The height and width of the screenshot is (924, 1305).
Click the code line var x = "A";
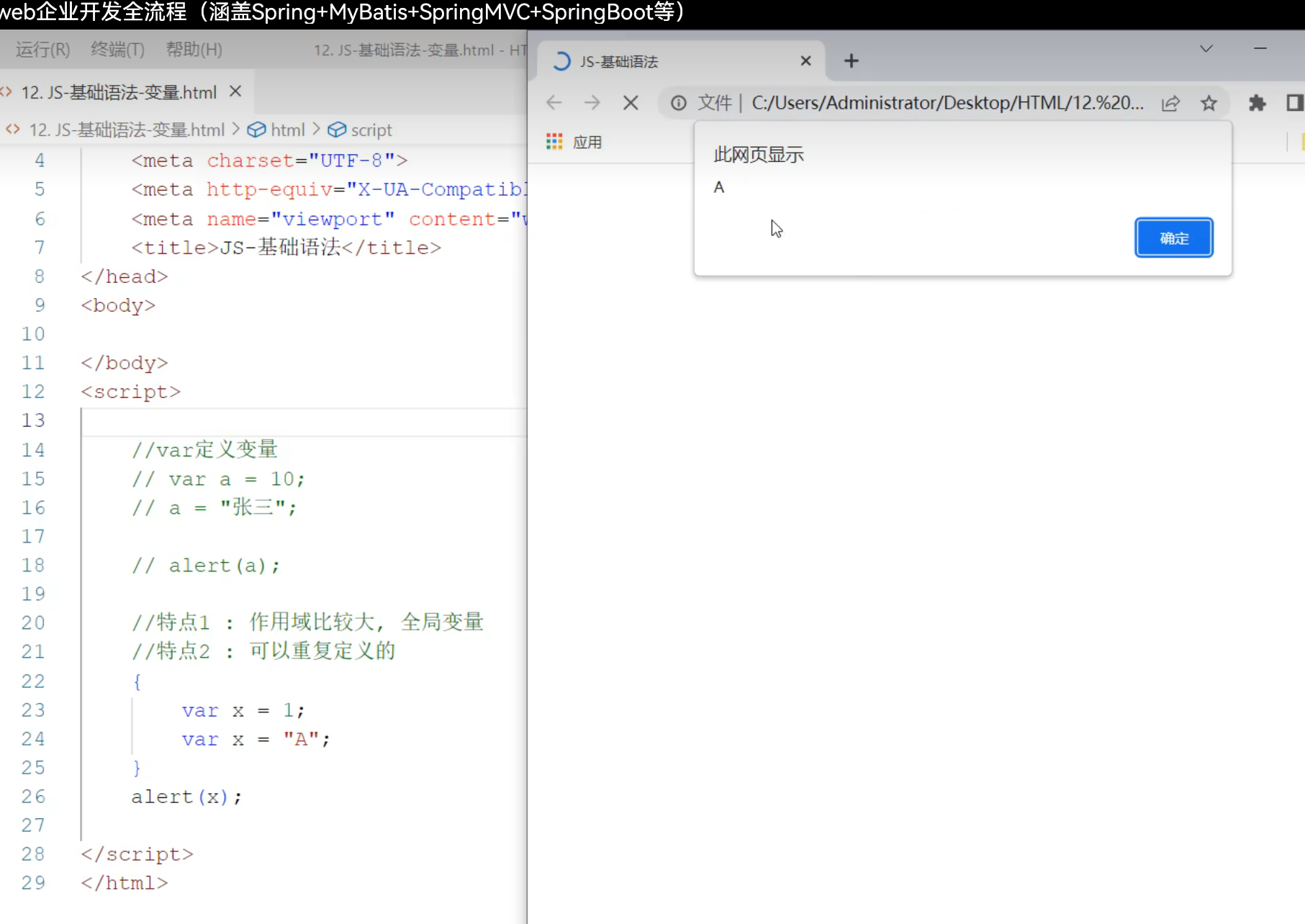point(256,739)
